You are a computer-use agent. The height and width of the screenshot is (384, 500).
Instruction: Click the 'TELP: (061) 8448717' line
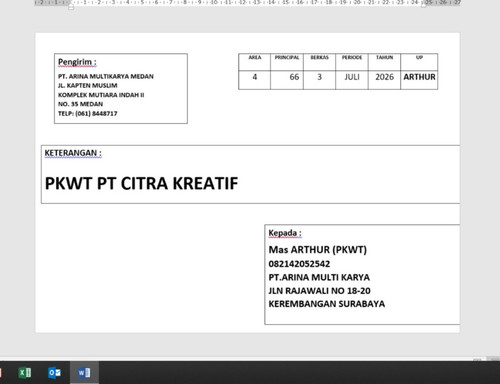(88, 113)
